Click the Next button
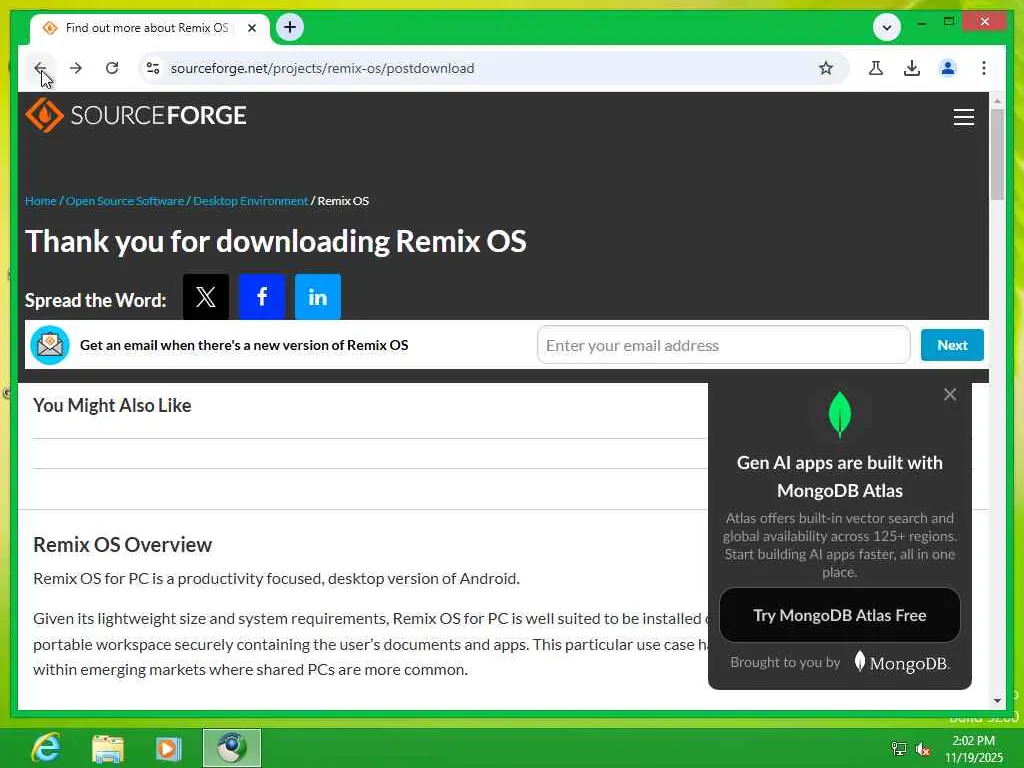1024x768 pixels. pos(952,345)
